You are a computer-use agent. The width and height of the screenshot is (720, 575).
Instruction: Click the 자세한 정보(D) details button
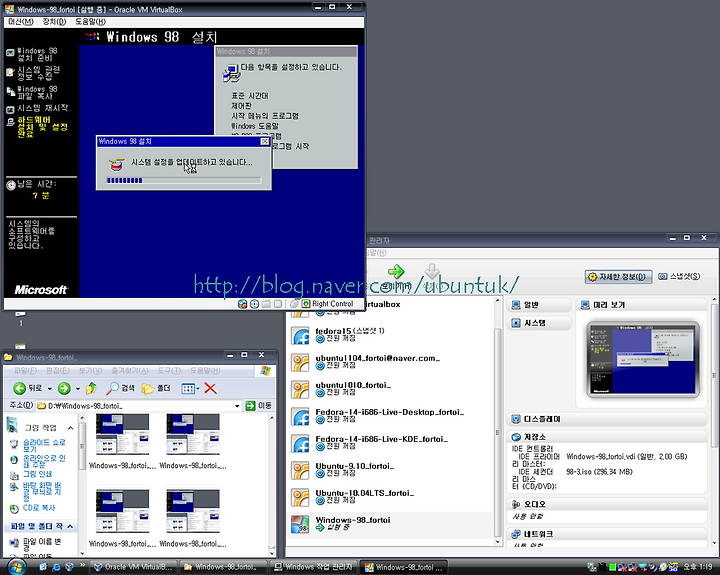pyautogui.click(x=618, y=277)
